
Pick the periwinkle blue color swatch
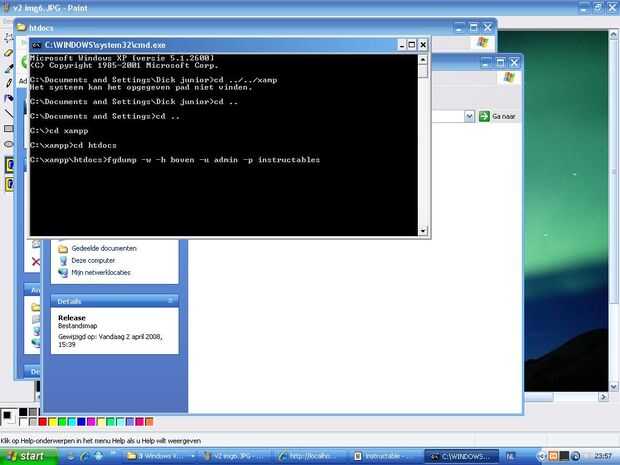click(130, 422)
